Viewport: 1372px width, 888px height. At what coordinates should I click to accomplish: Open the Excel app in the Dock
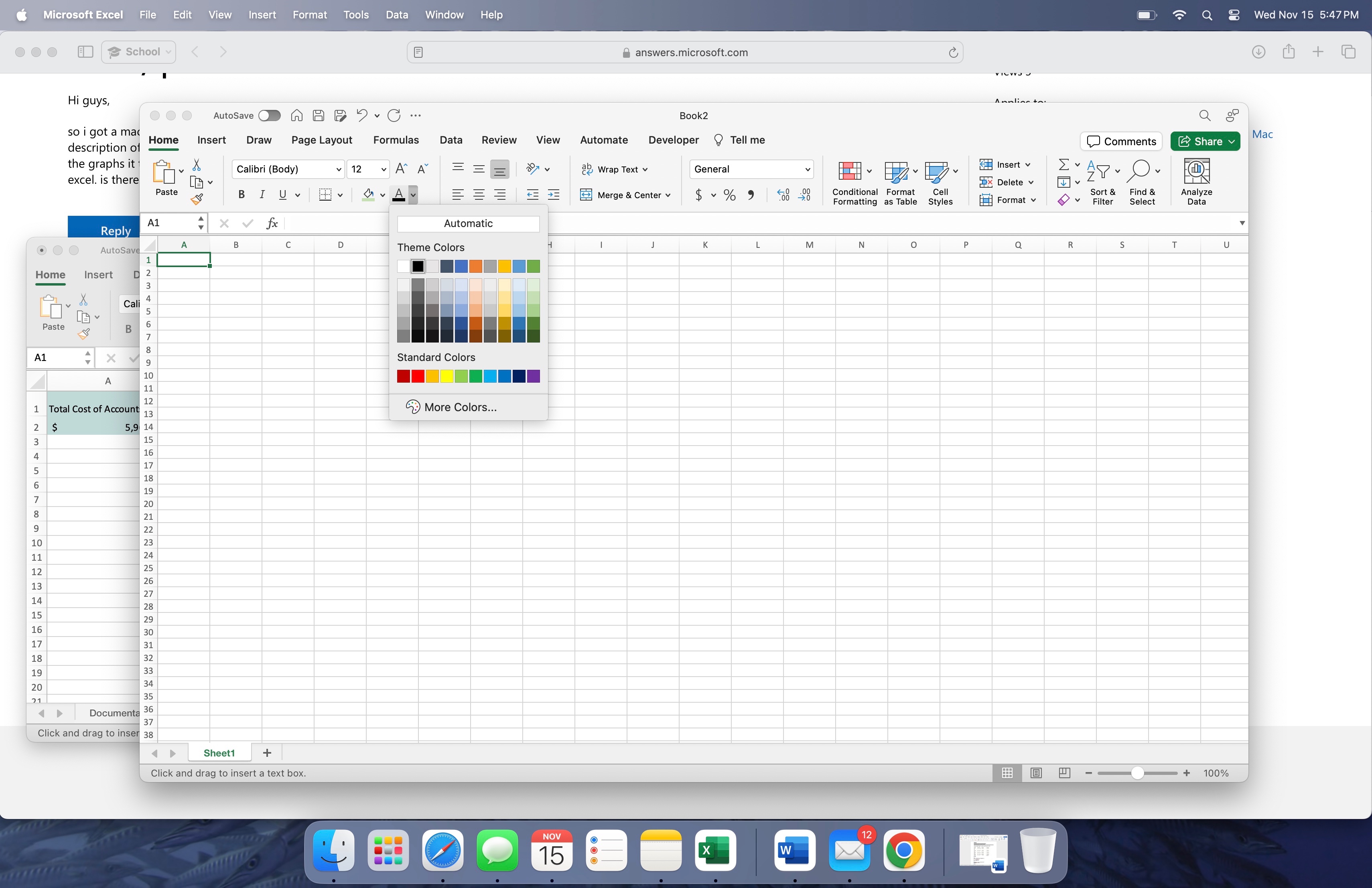pyautogui.click(x=715, y=850)
